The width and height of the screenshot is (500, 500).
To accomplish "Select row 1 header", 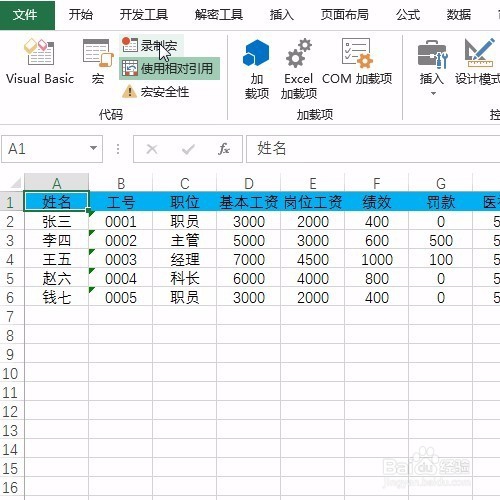I will coord(11,202).
